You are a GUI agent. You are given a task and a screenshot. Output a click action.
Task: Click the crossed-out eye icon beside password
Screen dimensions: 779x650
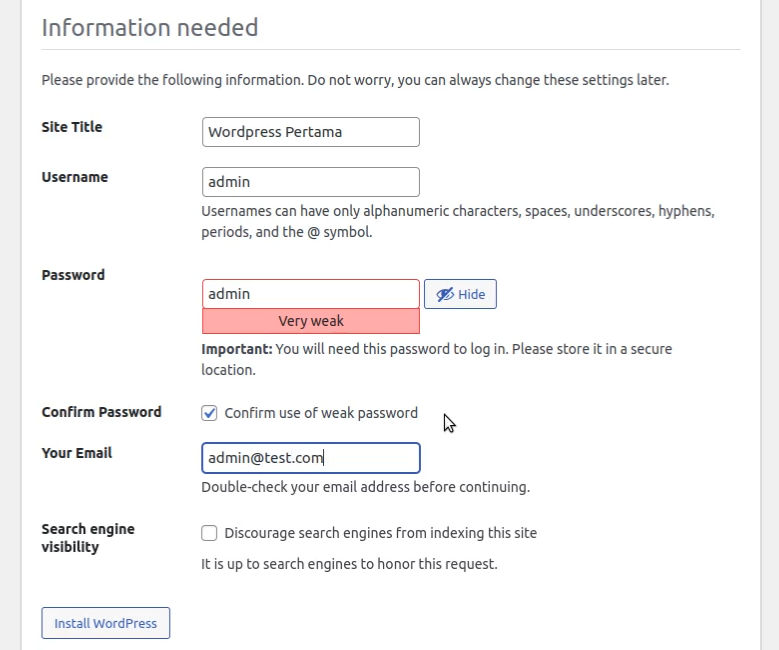coord(445,294)
